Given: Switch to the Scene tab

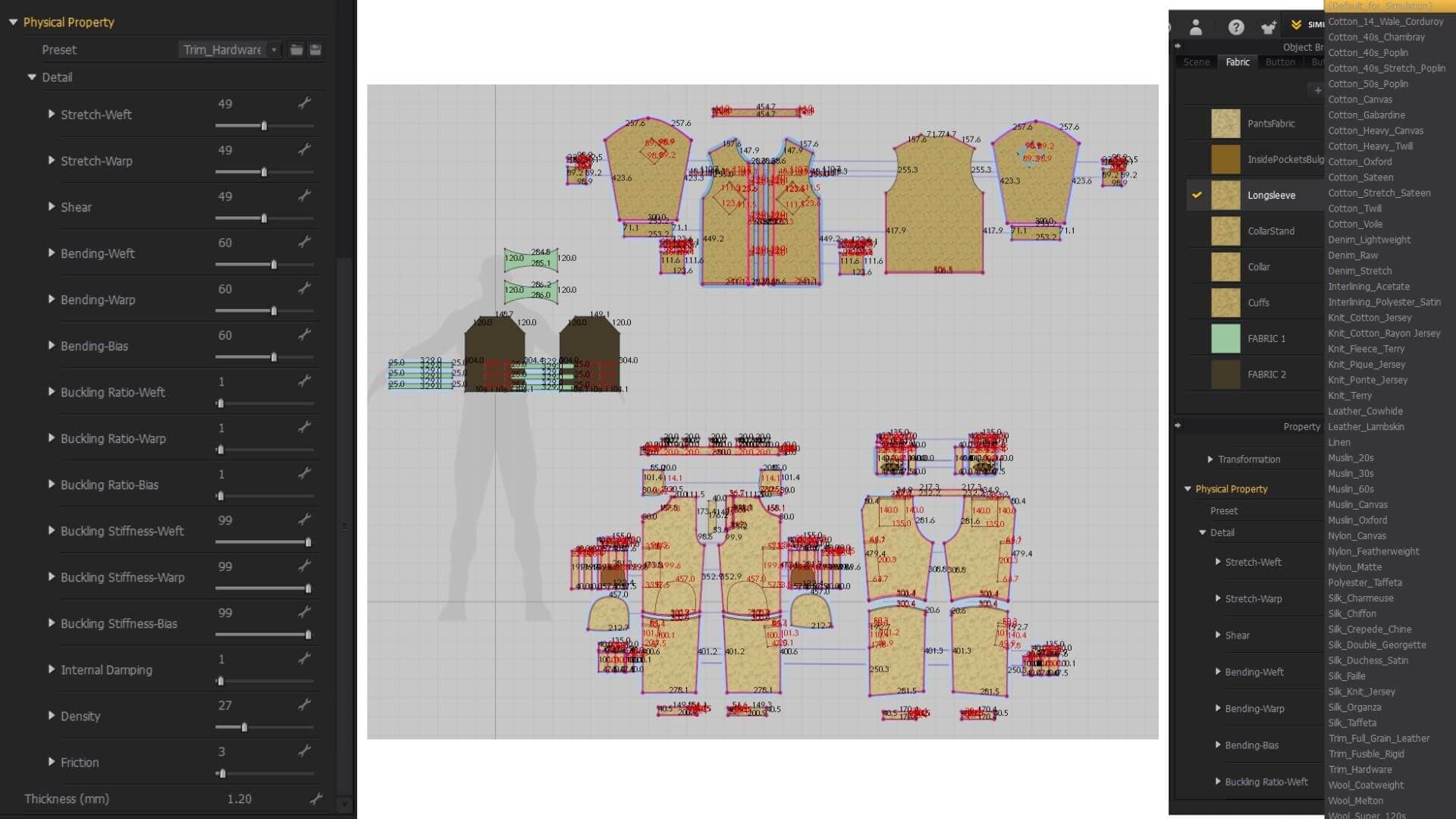Looking at the screenshot, I should click(x=1196, y=61).
